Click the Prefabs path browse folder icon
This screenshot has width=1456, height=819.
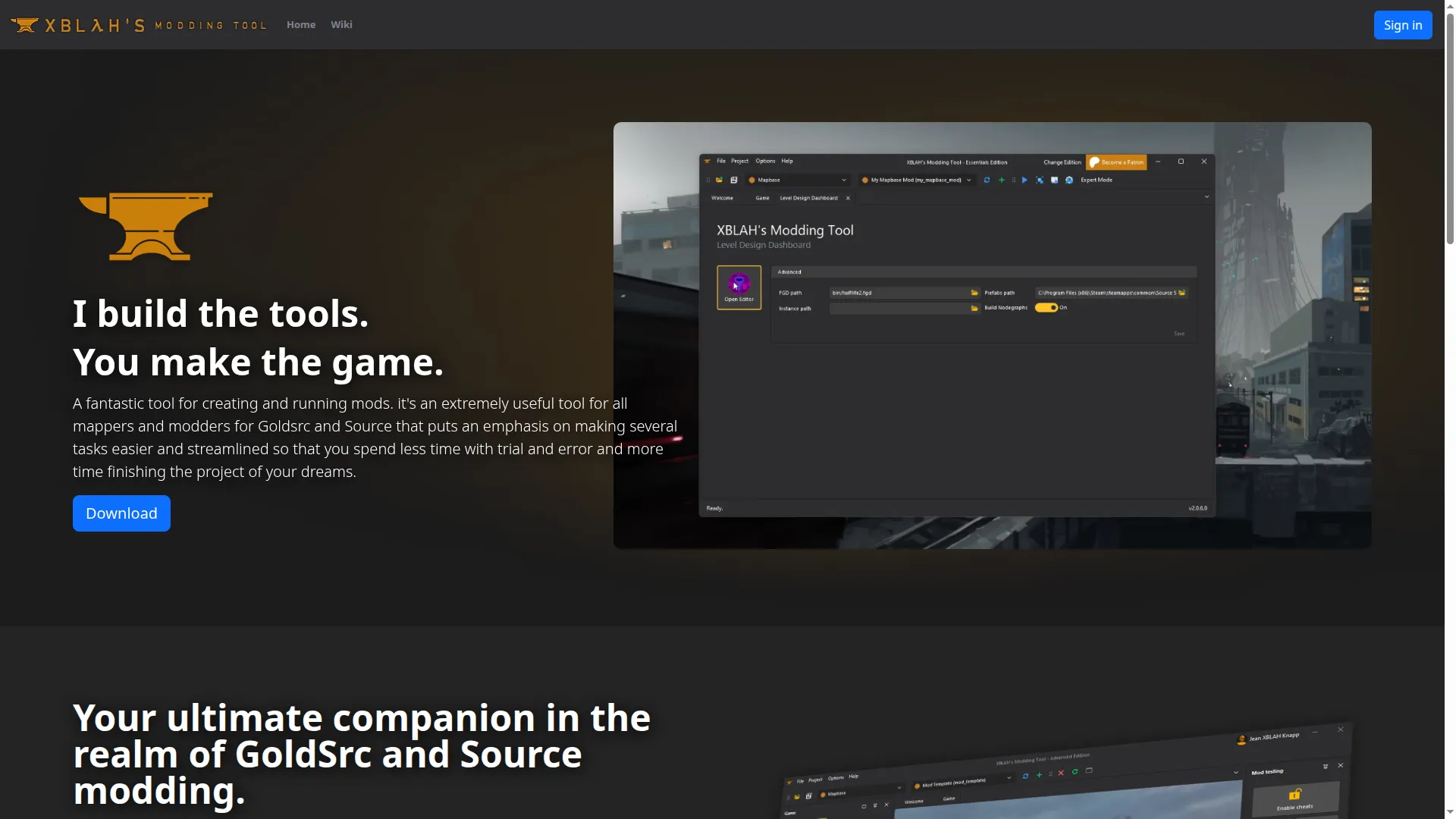[1182, 293]
